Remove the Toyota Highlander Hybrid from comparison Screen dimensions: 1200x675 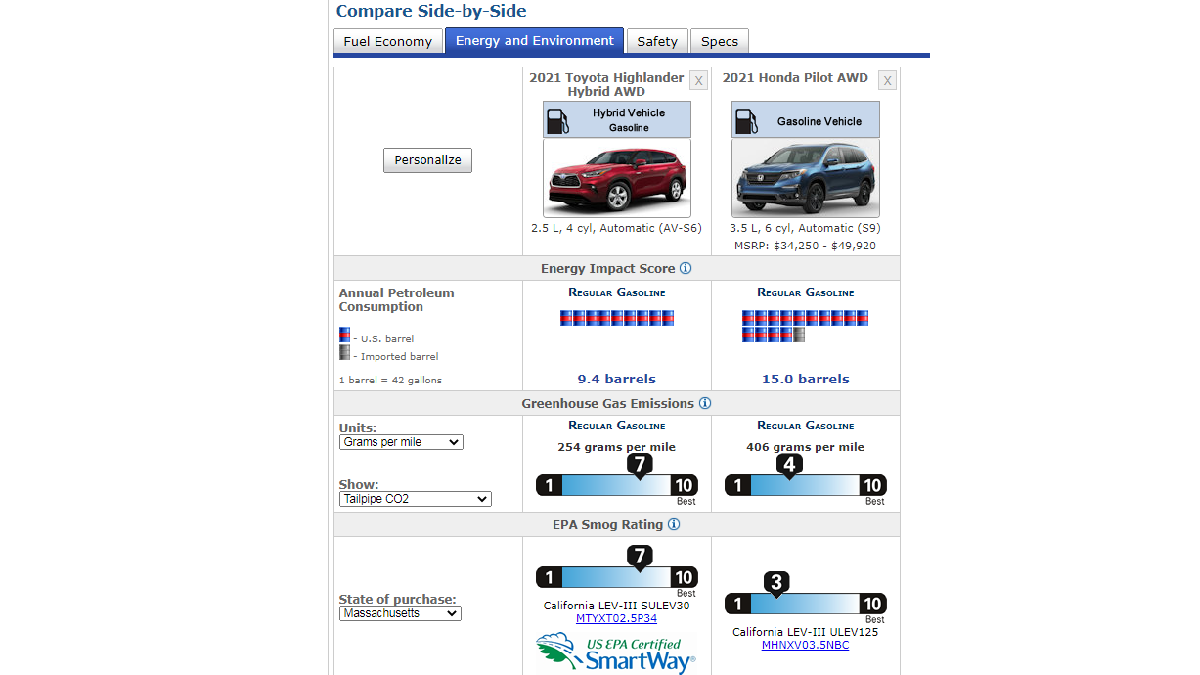(x=698, y=80)
